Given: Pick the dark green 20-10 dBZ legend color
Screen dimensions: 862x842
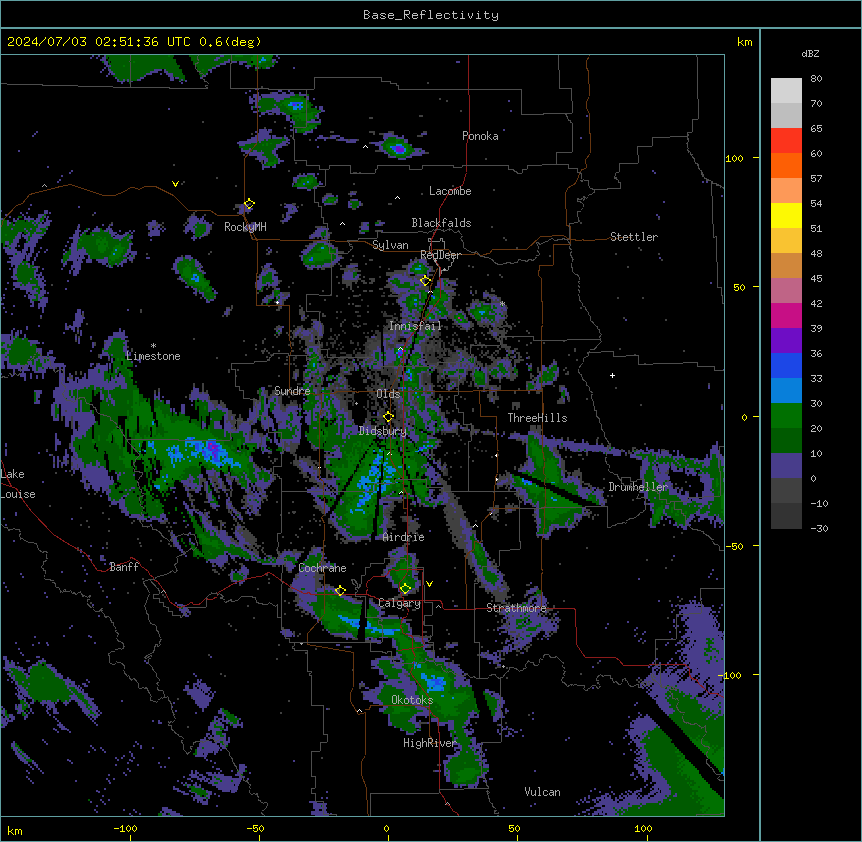Looking at the screenshot, I should 786,441.
